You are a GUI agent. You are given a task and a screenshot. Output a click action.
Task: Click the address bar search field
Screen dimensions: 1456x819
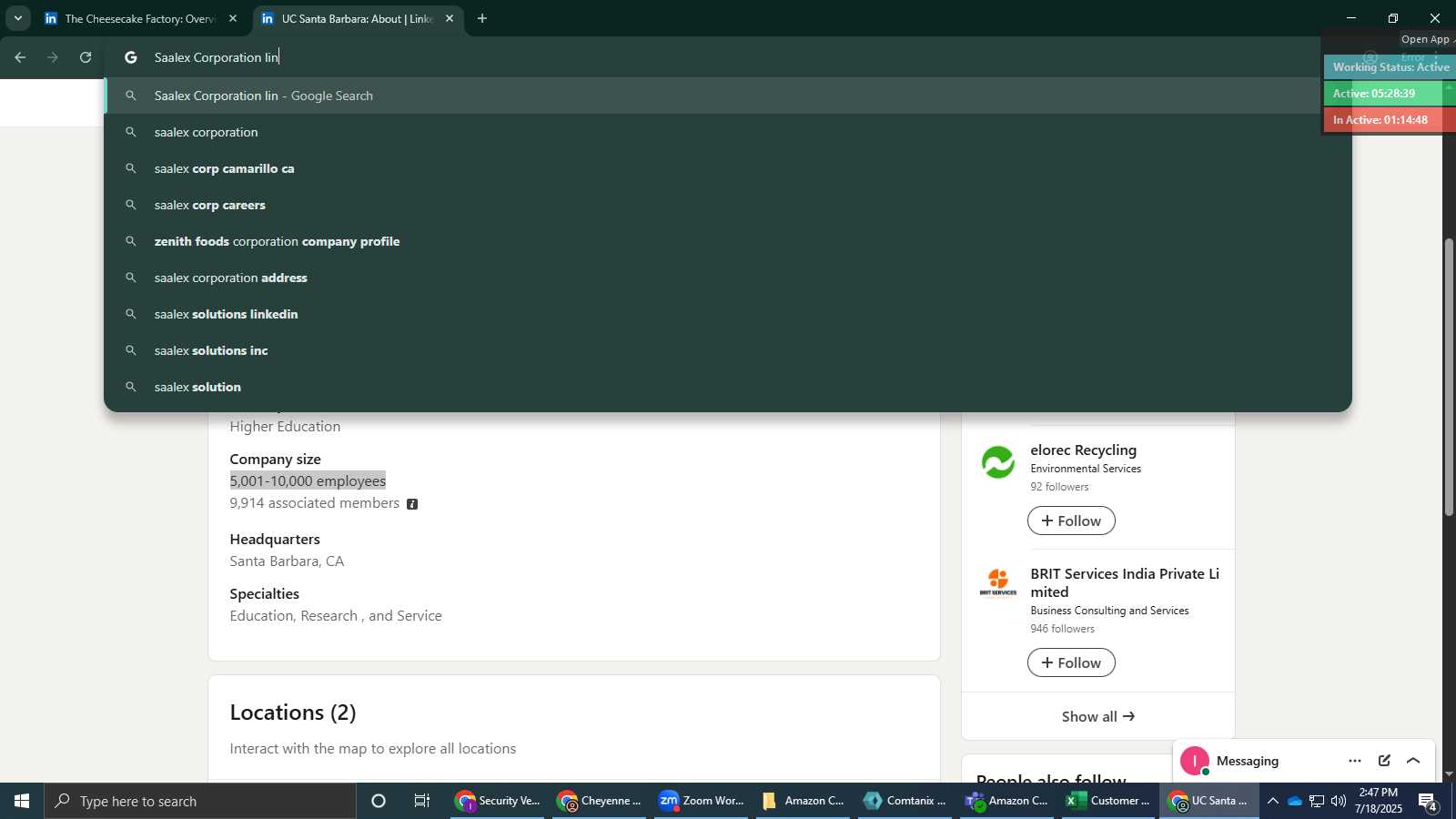(x=728, y=57)
